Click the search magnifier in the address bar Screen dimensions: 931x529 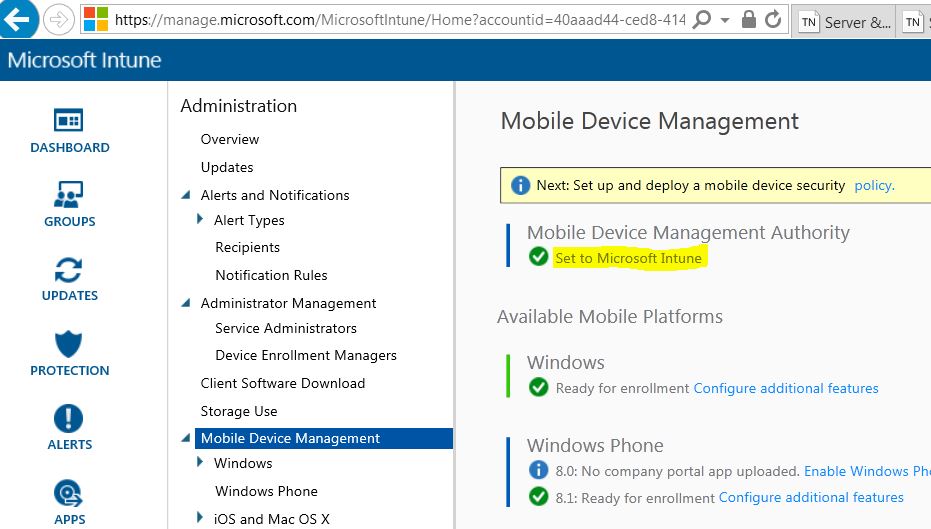click(x=702, y=20)
